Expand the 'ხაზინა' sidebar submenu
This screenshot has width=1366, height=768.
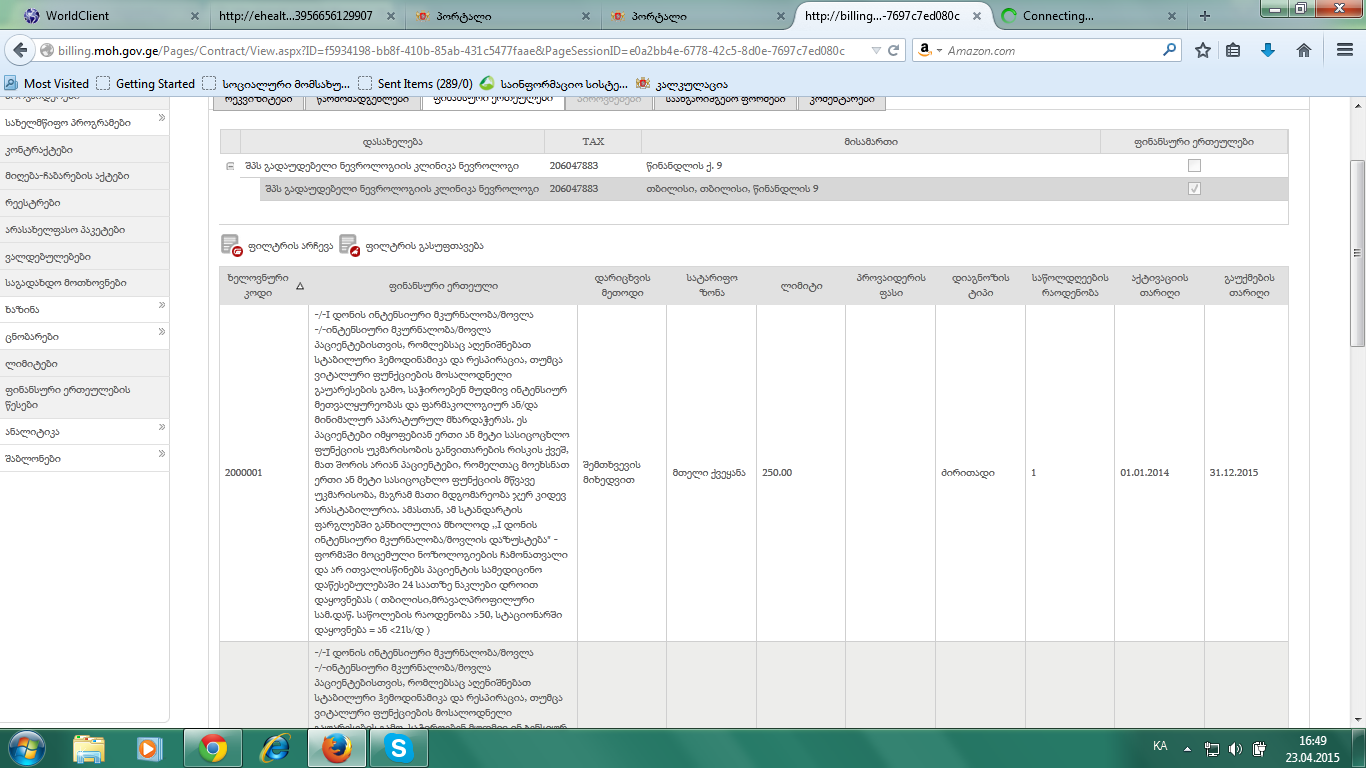[x=161, y=306]
